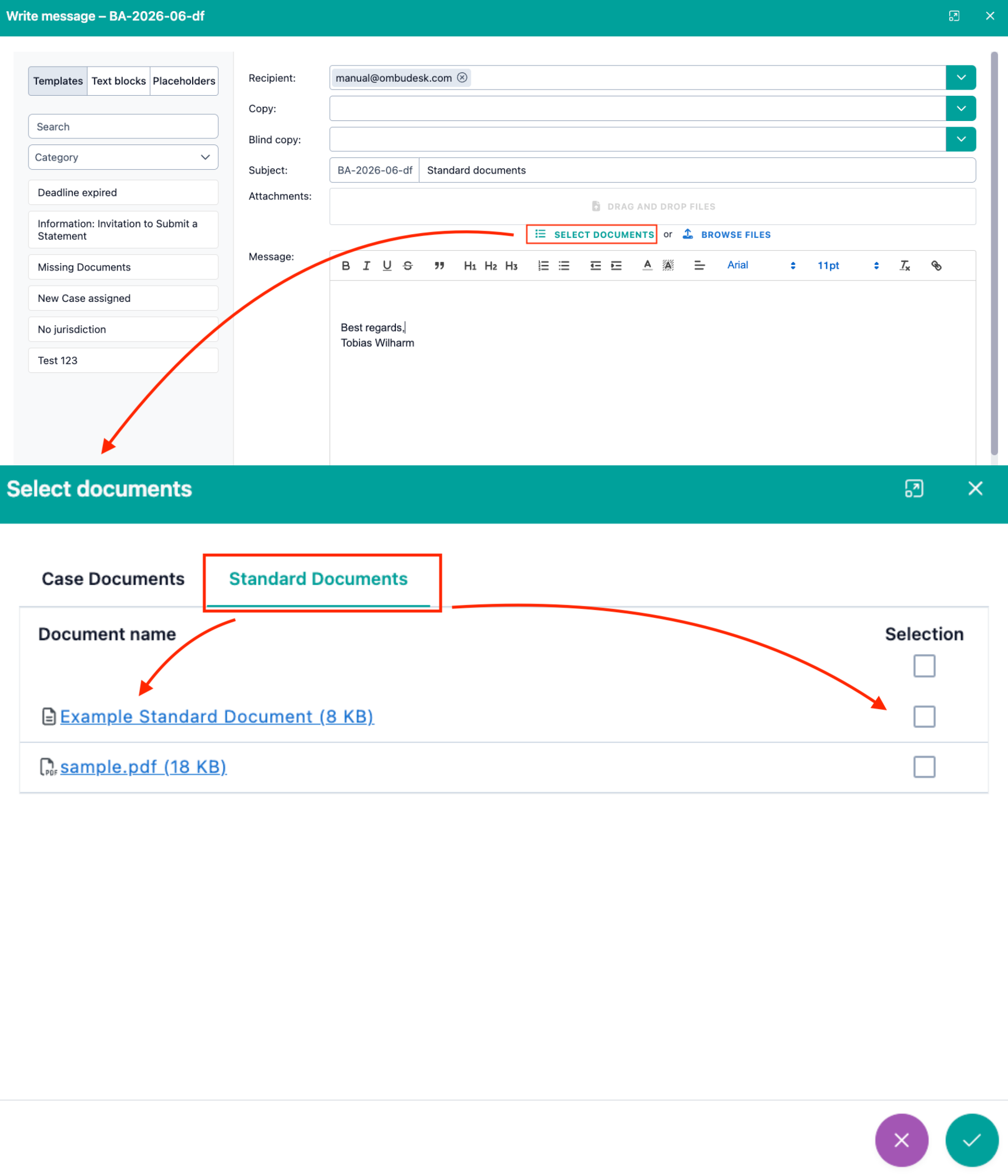1008x1176 pixels.
Task: Insert a hyperlink
Action: [x=936, y=265]
